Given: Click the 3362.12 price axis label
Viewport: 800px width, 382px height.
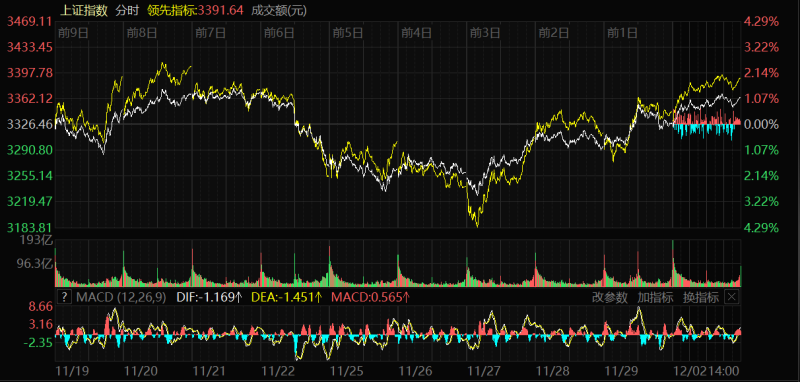Looking at the screenshot, I should click(x=30, y=98).
